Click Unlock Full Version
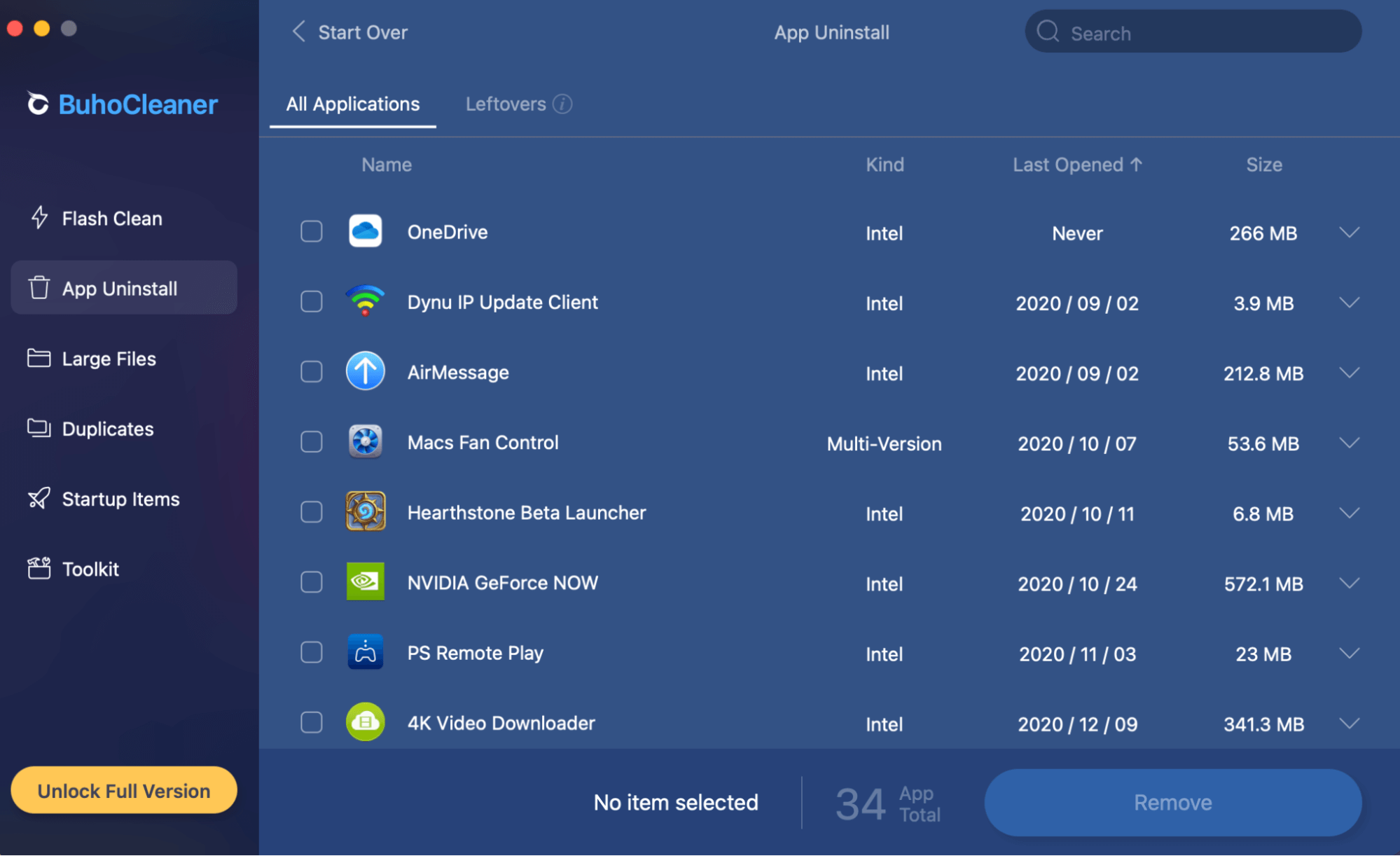 123,790
